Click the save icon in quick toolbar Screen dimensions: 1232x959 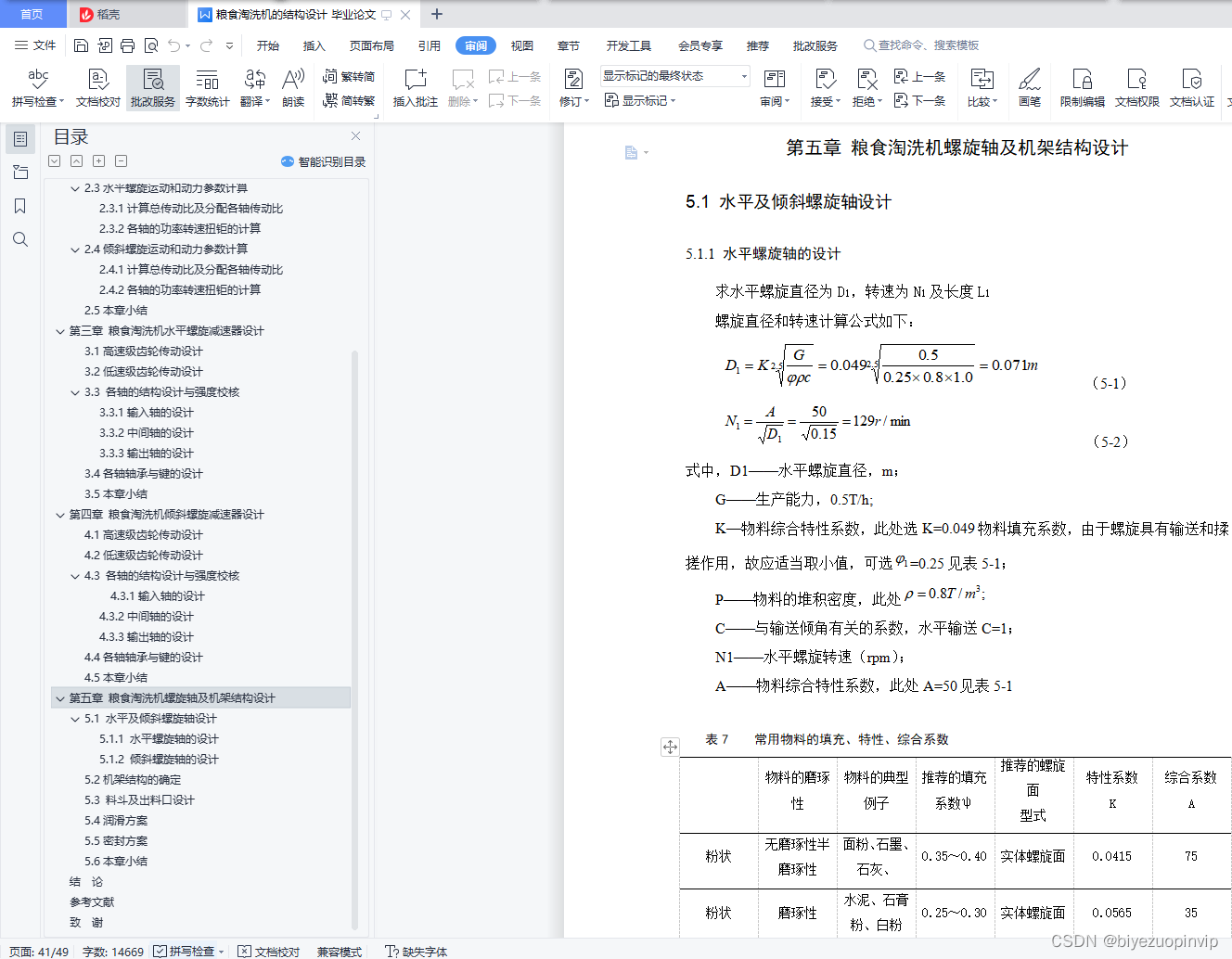click(x=81, y=45)
